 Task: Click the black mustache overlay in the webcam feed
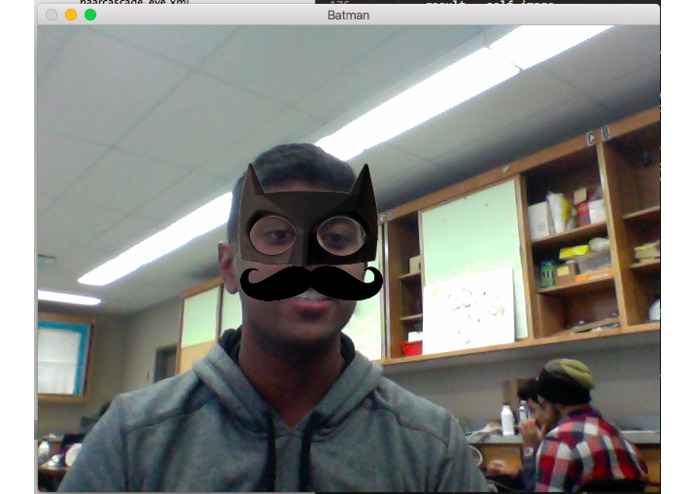311,284
